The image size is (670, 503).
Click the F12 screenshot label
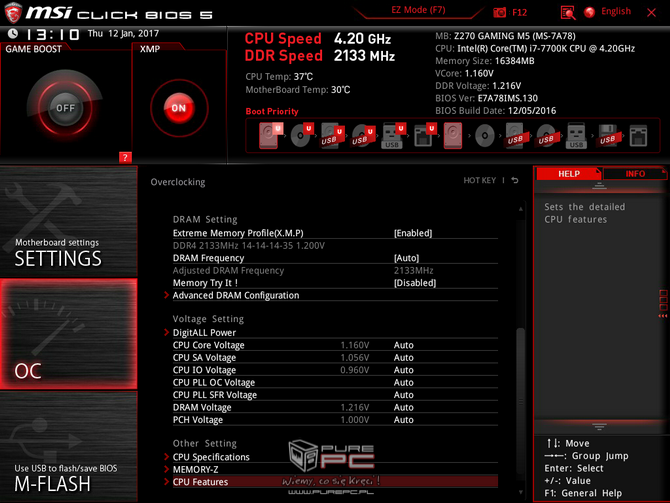click(519, 12)
